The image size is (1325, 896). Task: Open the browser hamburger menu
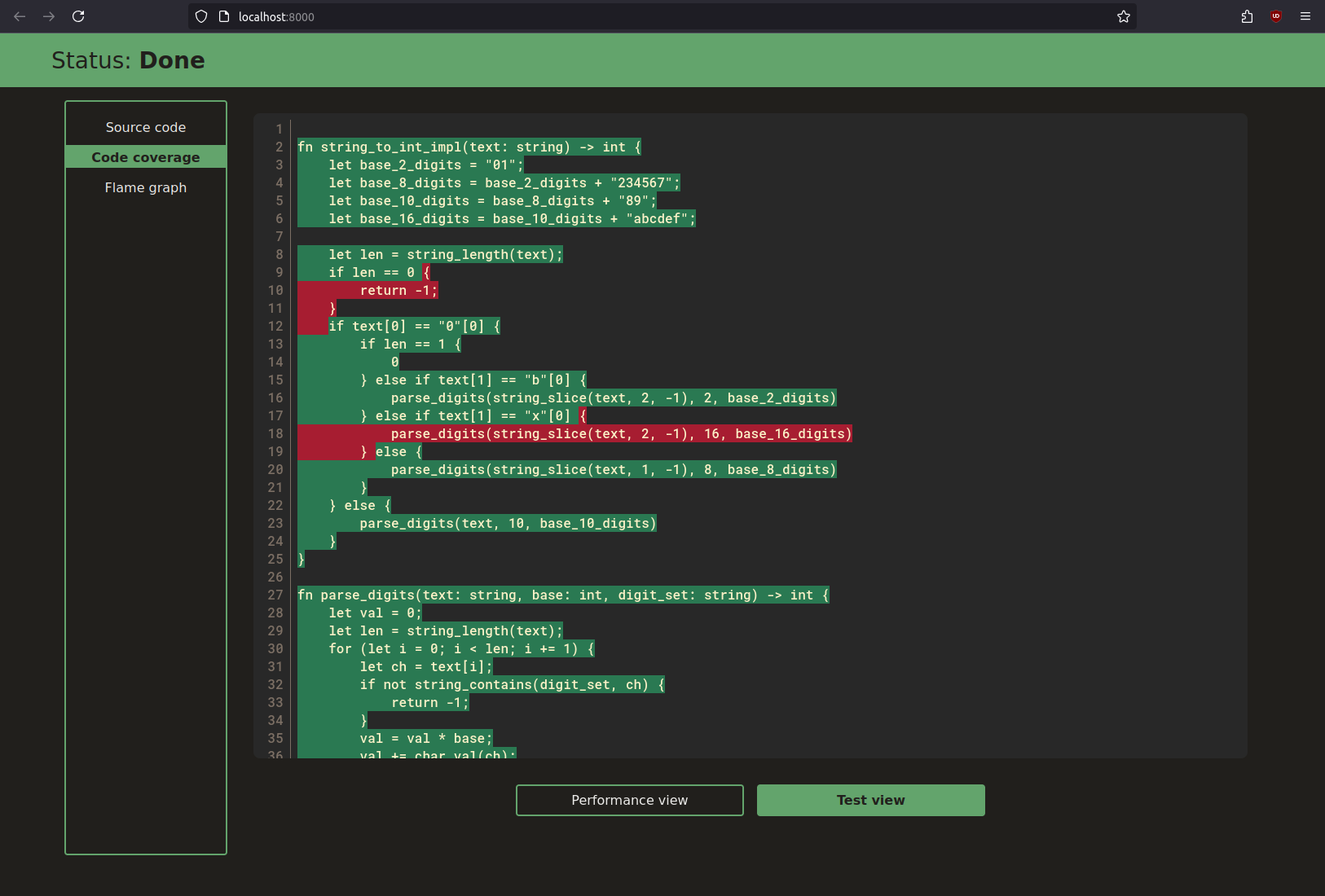[1305, 16]
